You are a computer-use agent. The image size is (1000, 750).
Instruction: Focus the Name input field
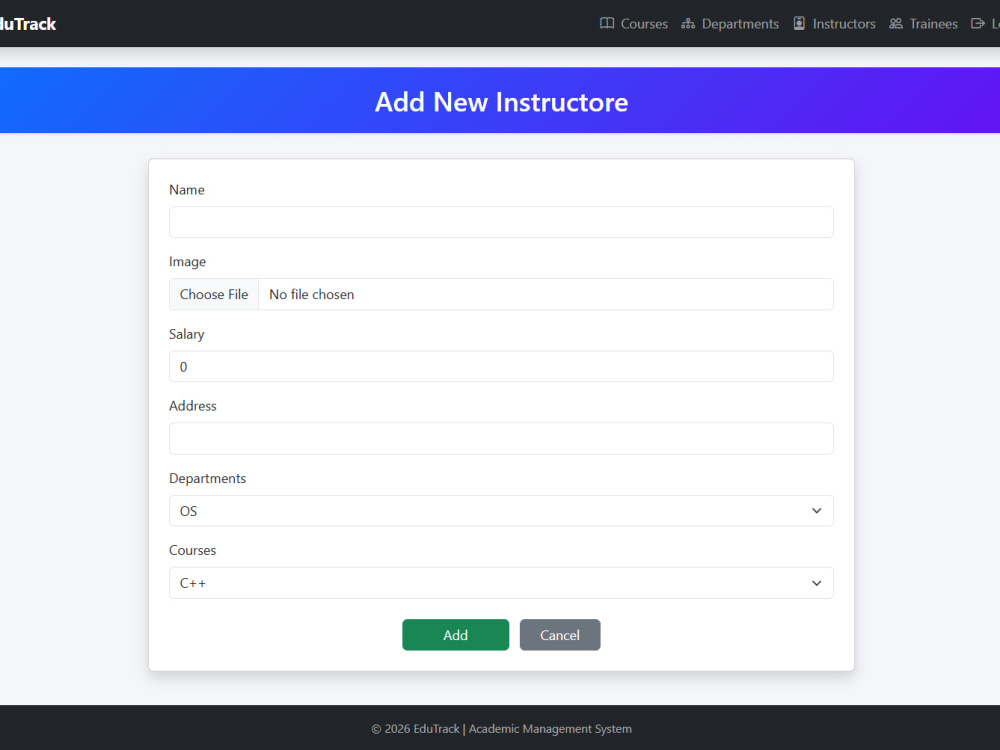pos(501,222)
